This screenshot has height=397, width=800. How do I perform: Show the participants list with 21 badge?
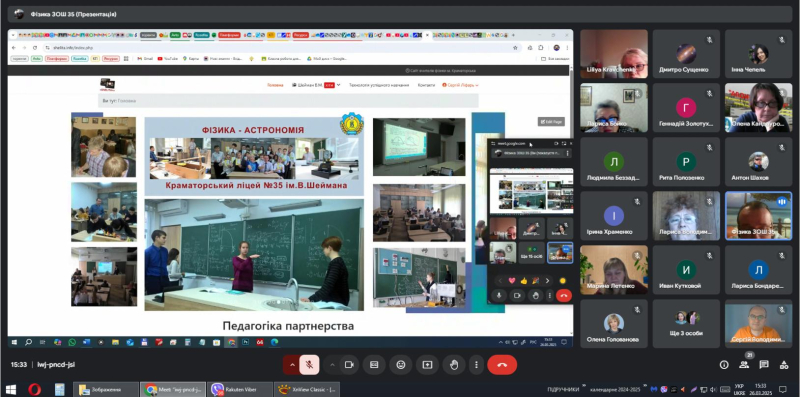(744, 364)
